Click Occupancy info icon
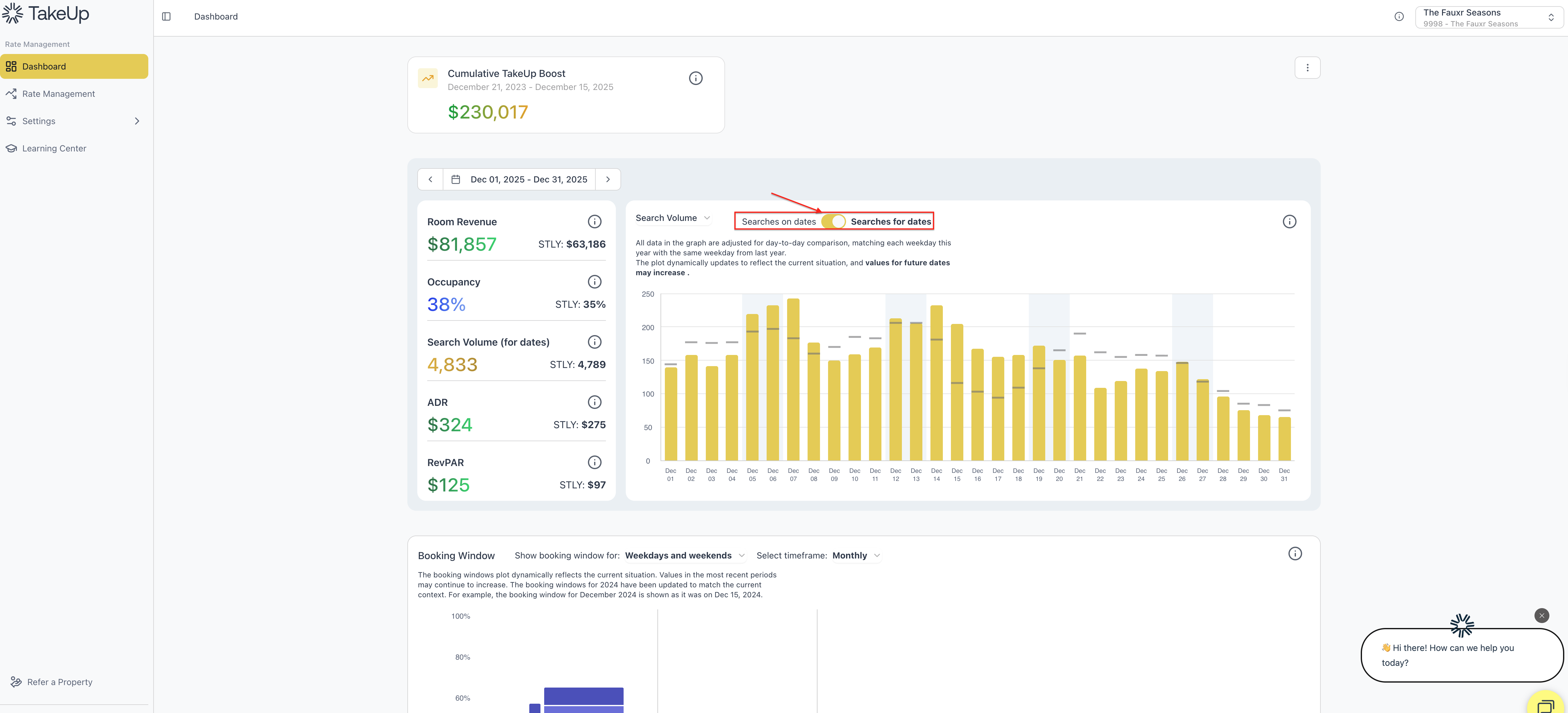 tap(594, 282)
